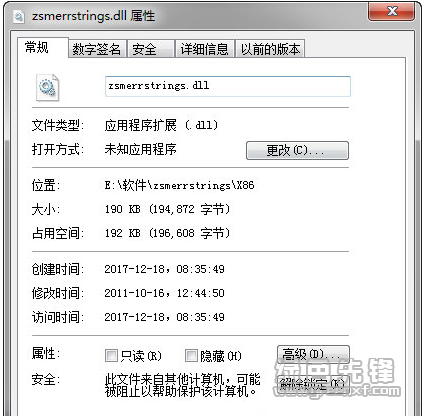Click the 未知应用程序 open-with text
The height and width of the screenshot is (416, 422).
click(140, 149)
